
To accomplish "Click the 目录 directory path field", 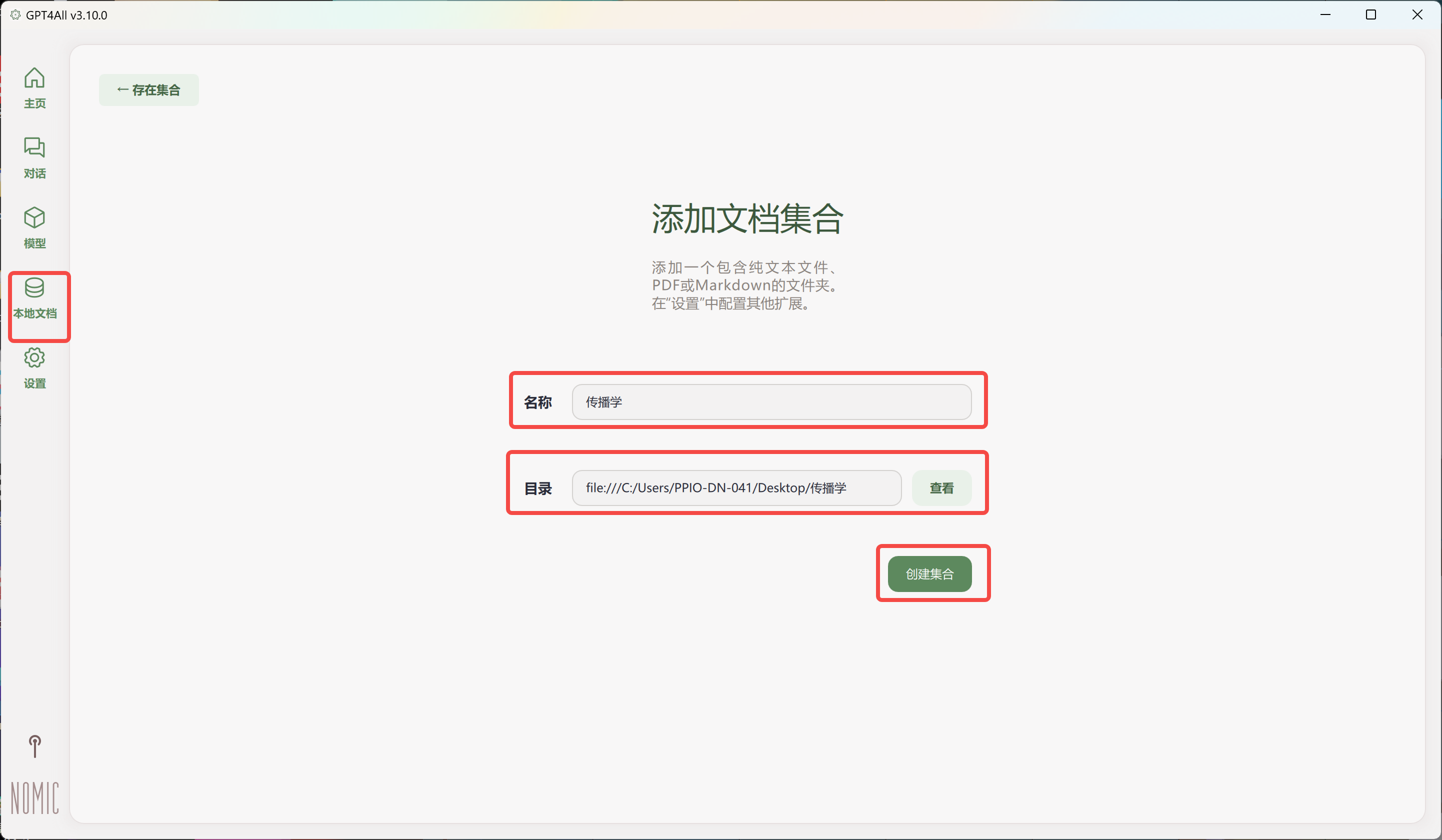I will tap(736, 488).
